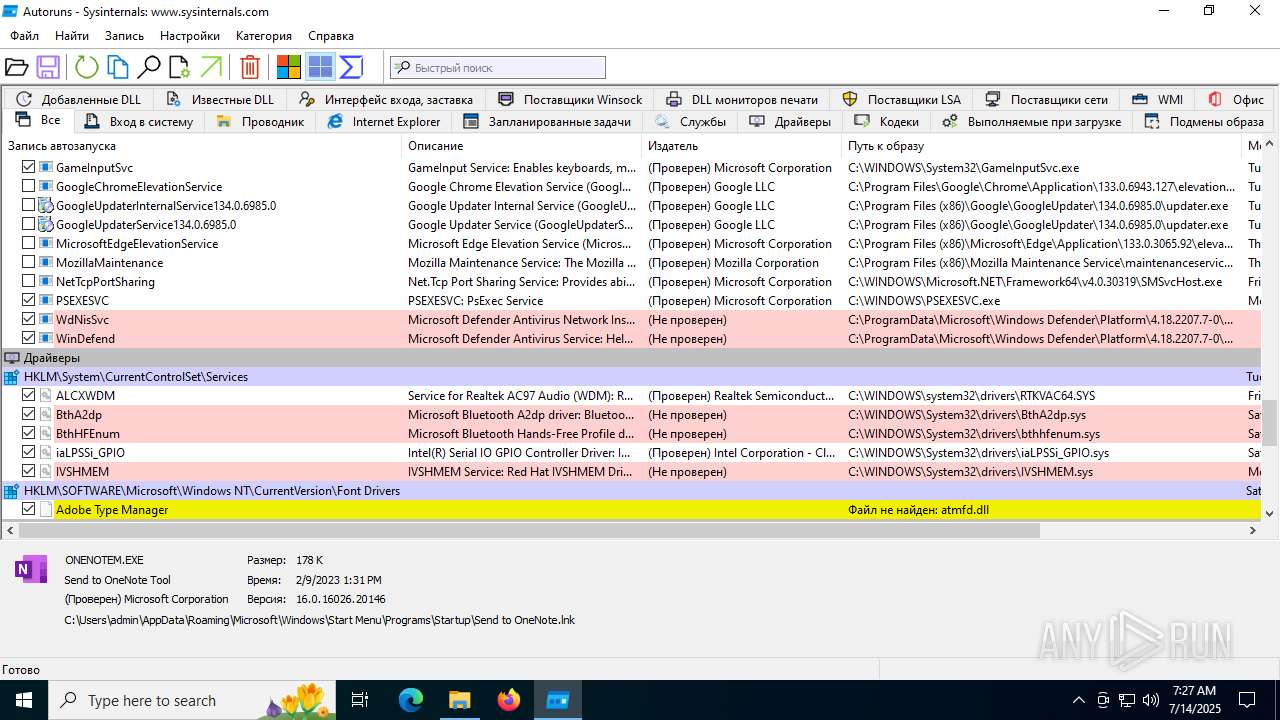1280x720 pixels.
Task: Uncheck the BthA2dp driver entry
Action: click(28, 414)
